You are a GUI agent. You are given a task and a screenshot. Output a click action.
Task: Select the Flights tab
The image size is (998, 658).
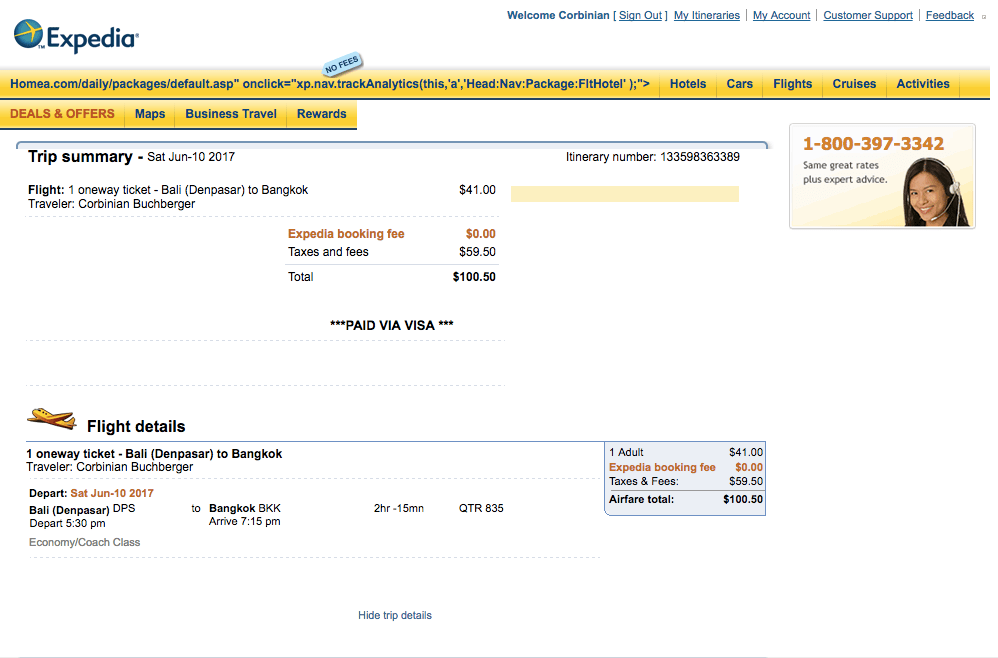pos(792,84)
